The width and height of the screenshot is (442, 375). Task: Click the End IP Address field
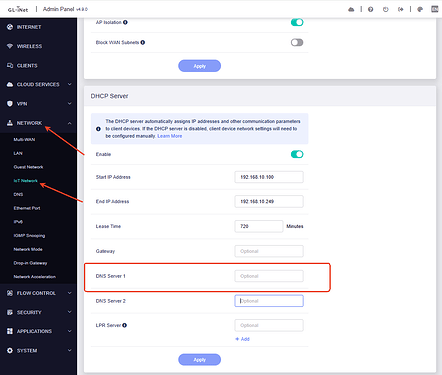click(269, 201)
